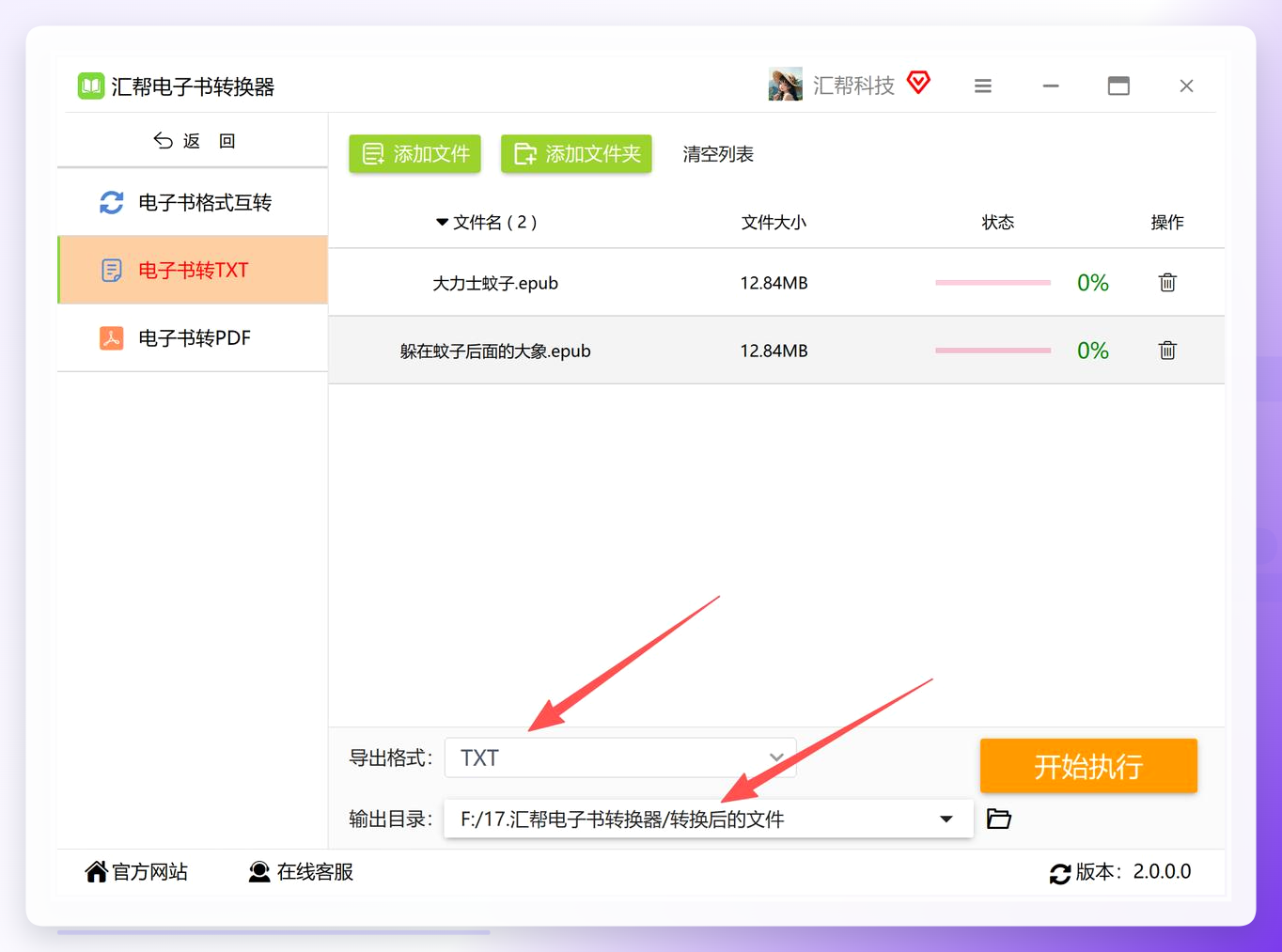1282x952 pixels.
Task: Click the size cell of 躲在蚊子后面的大象.epub
Action: (x=774, y=351)
